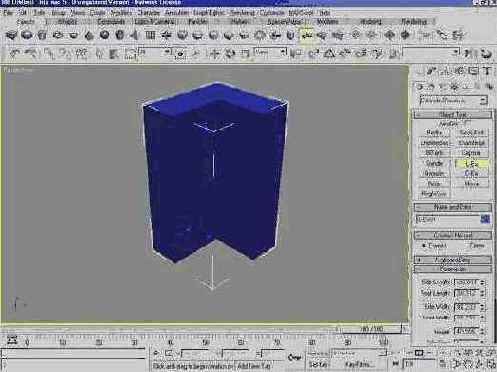This screenshot has width=497, height=372.
Task: Click the time slider showing 80 / 100
Action: (x=372, y=329)
